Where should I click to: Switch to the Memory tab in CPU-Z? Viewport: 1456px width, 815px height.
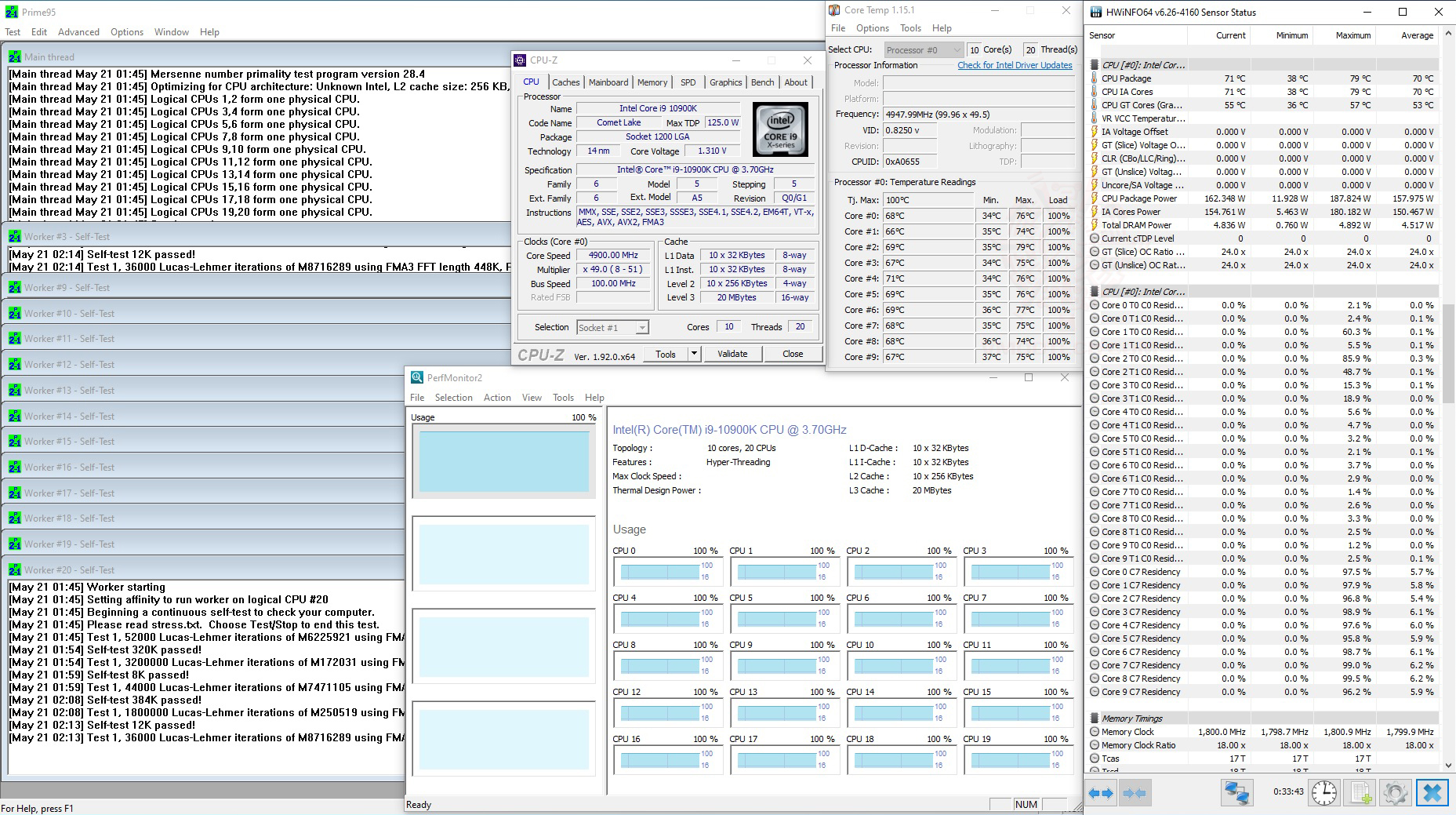652,82
